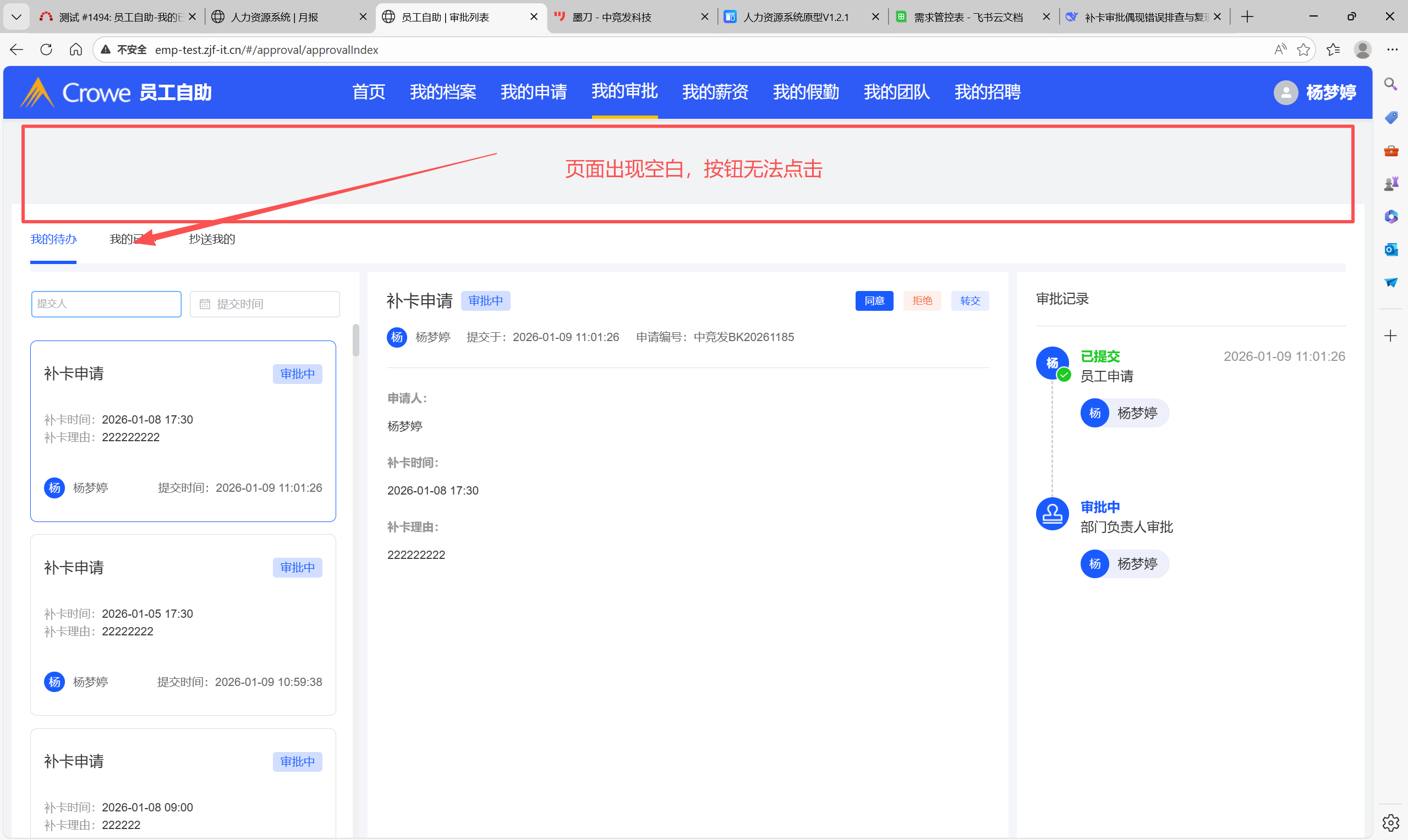Open sidebar tools briefcase icon

(1390, 151)
